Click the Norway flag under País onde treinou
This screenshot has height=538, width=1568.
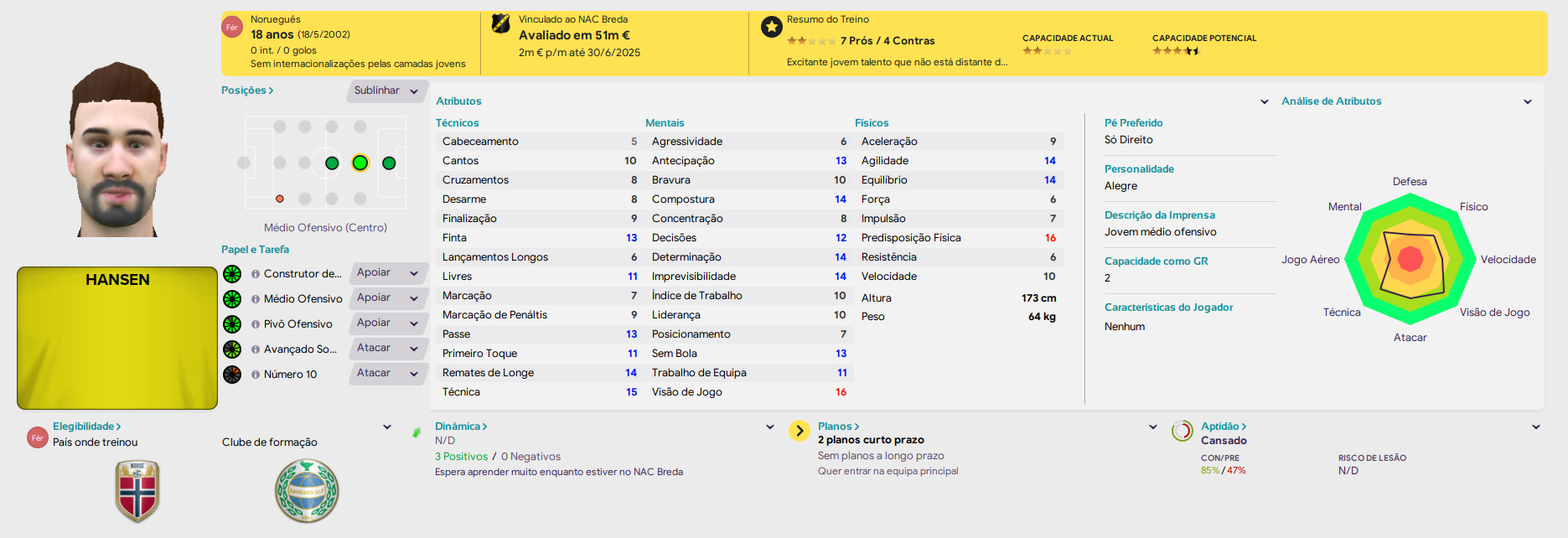click(x=139, y=490)
